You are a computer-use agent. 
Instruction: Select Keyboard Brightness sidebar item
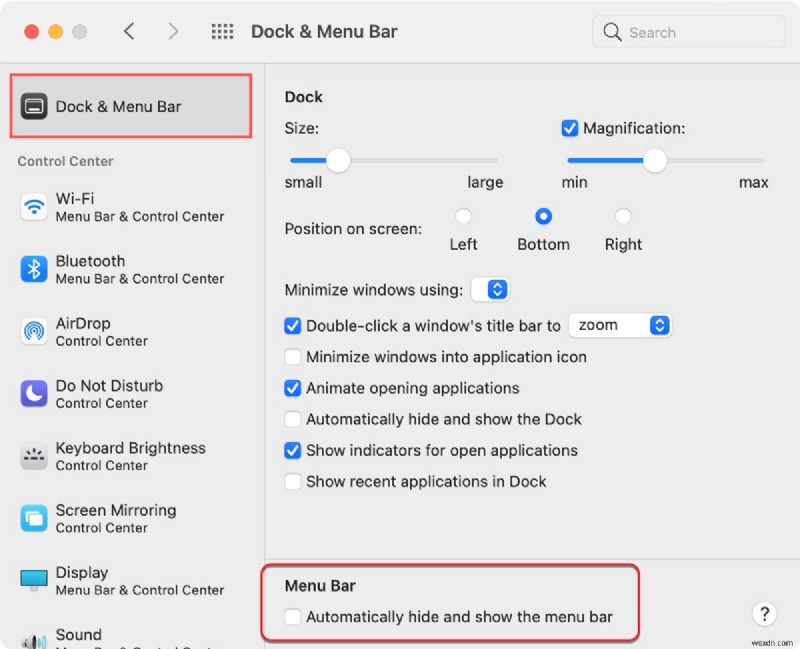[131, 456]
